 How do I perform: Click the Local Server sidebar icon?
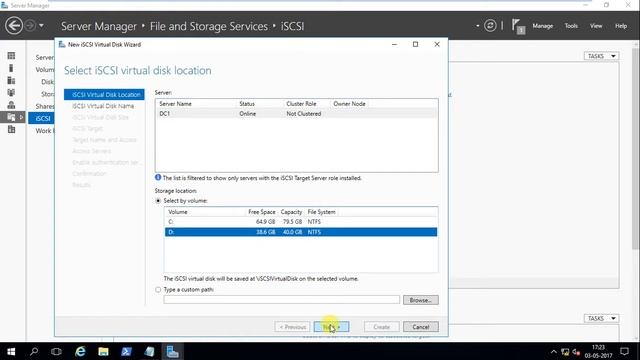(x=11, y=68)
